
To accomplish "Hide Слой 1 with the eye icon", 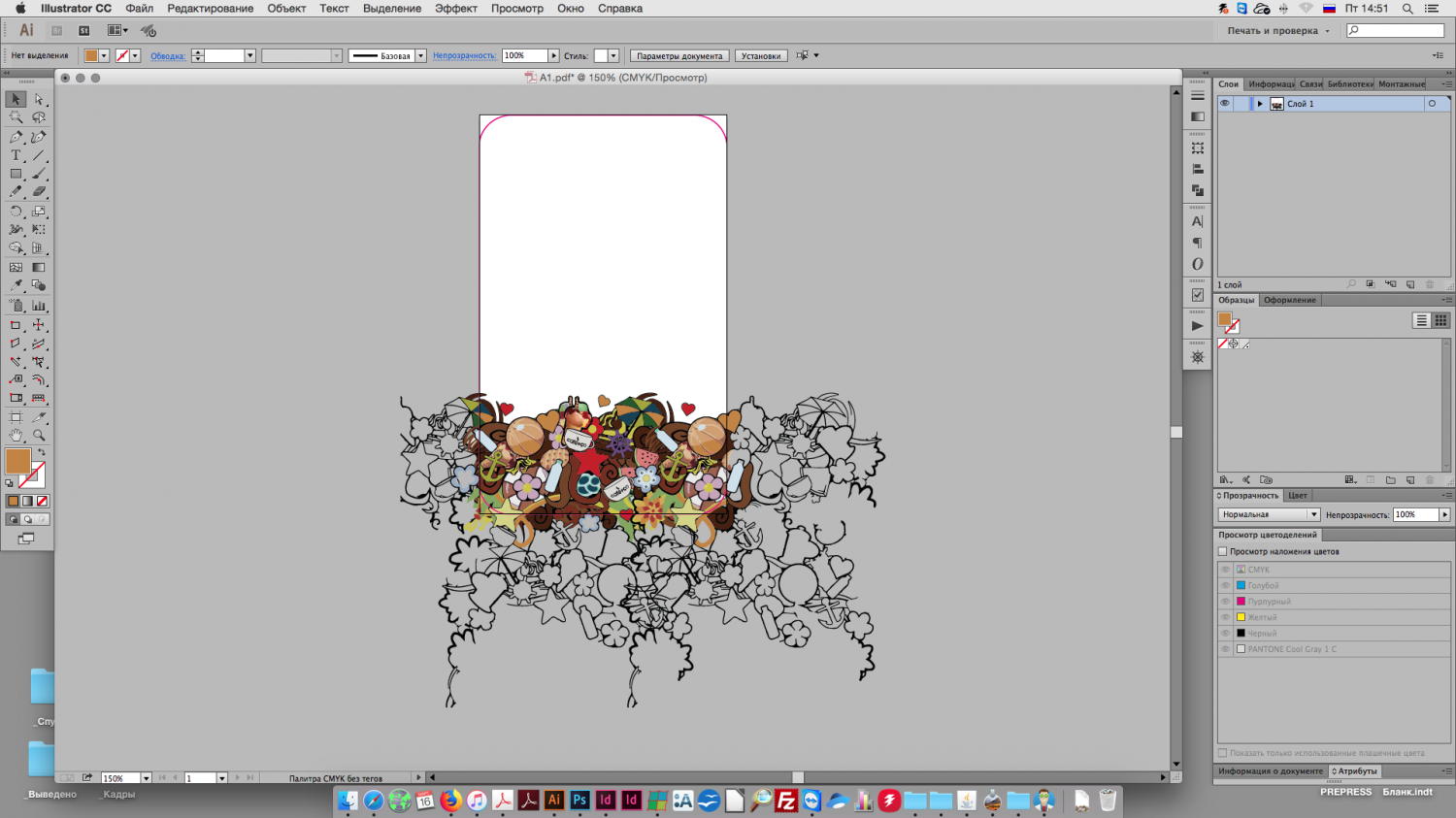I will click(x=1225, y=104).
